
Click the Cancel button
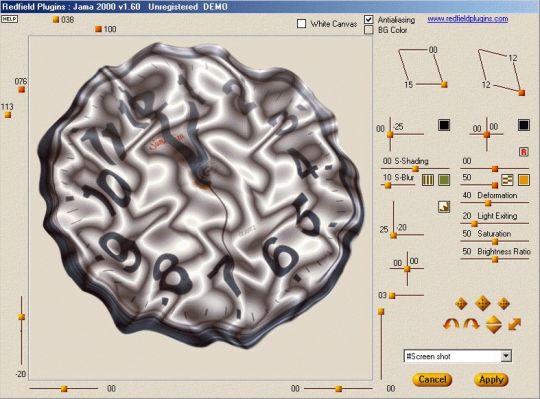(432, 379)
